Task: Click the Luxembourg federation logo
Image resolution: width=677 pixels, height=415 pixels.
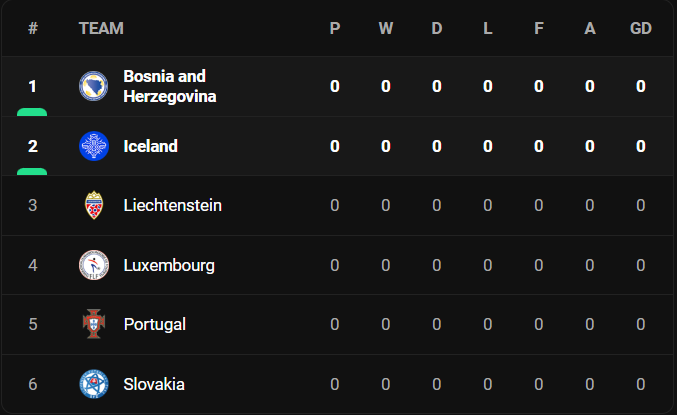Action: [x=94, y=265]
